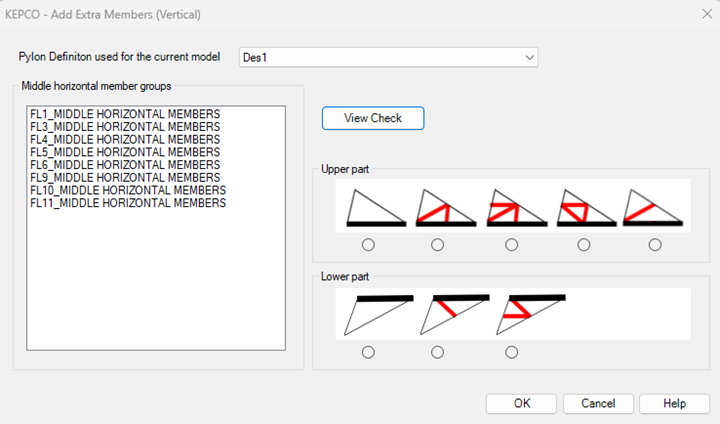Open Help for this dialog
720x424 pixels.
coord(674,403)
